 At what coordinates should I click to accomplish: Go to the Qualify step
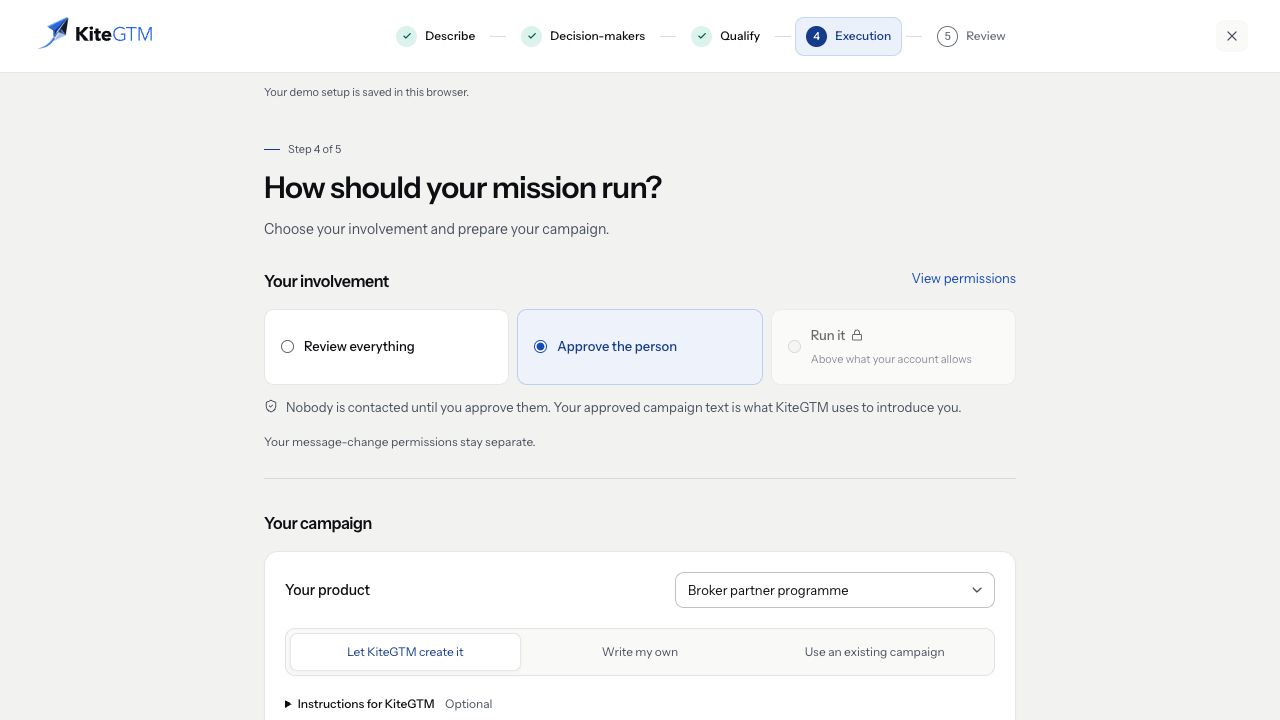click(726, 36)
